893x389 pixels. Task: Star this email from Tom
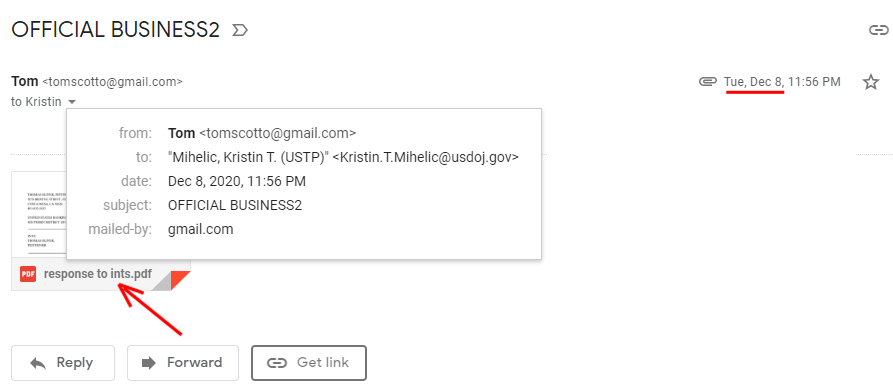click(870, 82)
